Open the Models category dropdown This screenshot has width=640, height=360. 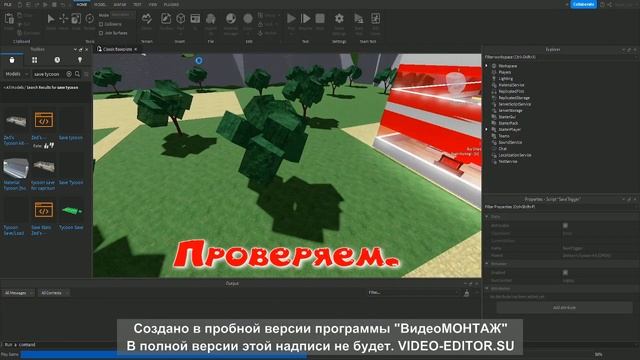click(x=16, y=74)
